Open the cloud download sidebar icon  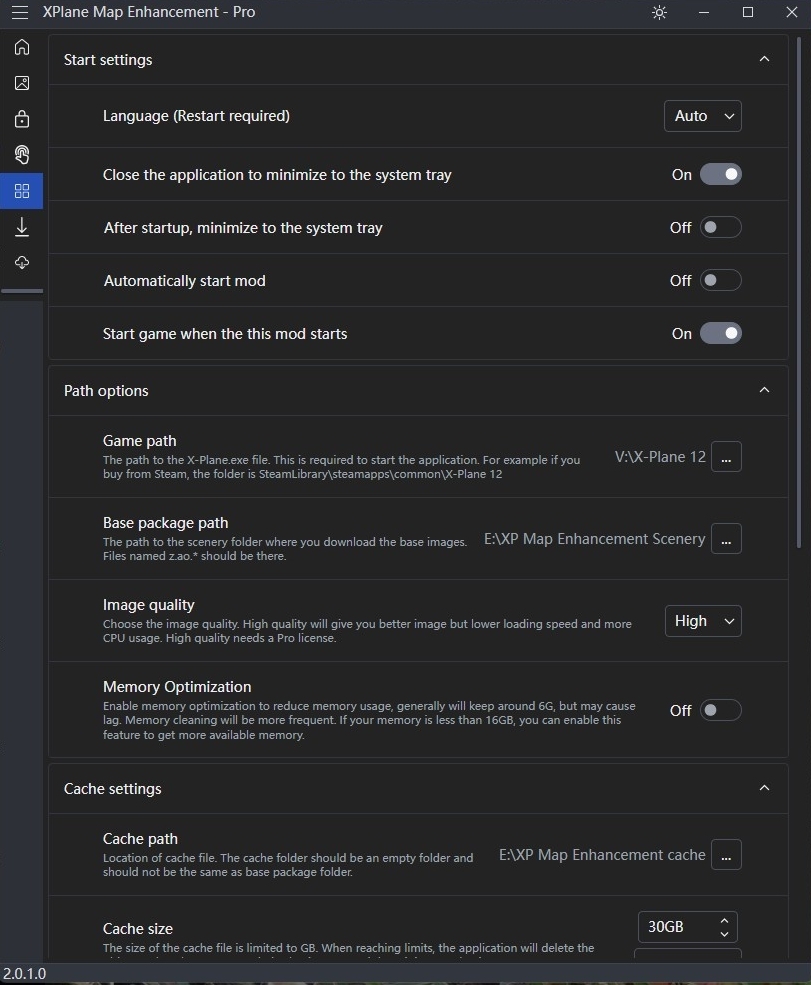pos(22,262)
